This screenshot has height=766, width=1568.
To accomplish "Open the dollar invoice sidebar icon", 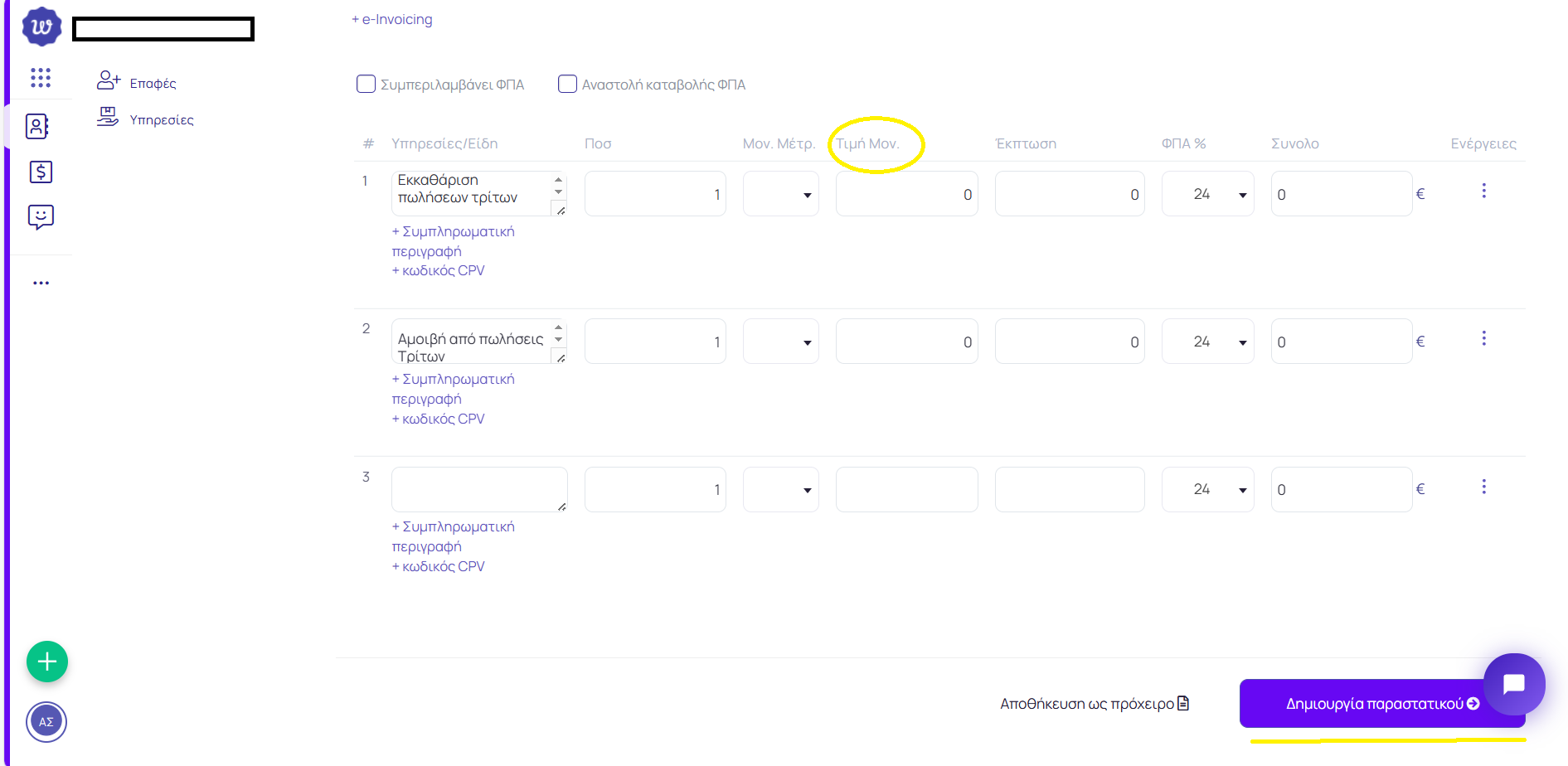I will pos(41,172).
